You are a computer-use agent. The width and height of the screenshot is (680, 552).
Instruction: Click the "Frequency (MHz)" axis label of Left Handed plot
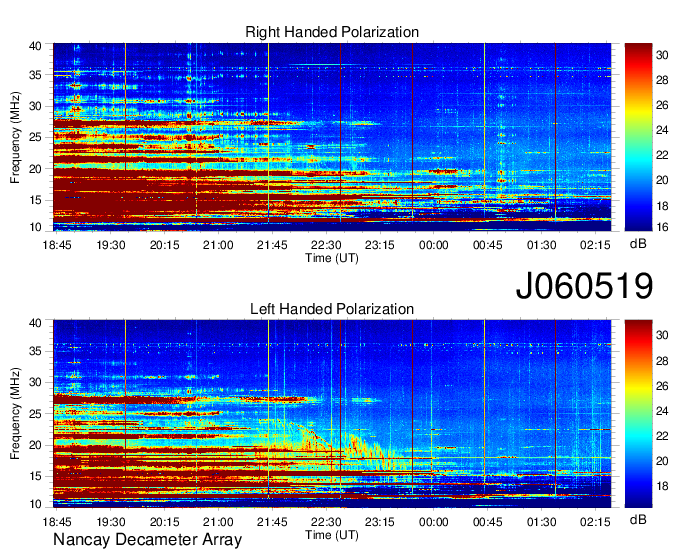15,414
